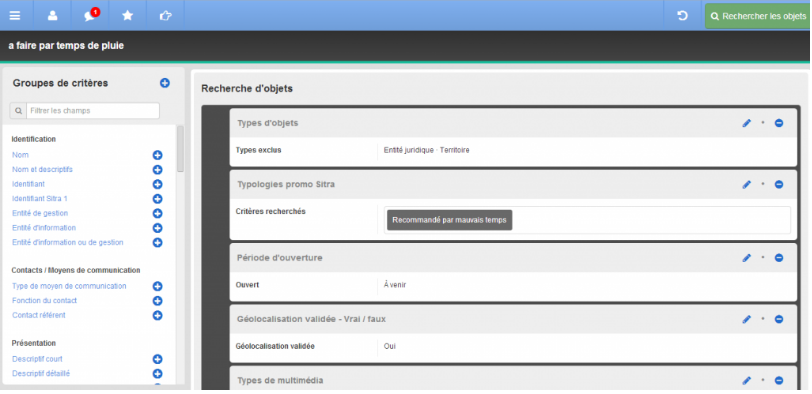The height and width of the screenshot is (394, 812).
Task: Click the Géolocalisation validée - Vrai / faux header
Action: click(x=311, y=319)
